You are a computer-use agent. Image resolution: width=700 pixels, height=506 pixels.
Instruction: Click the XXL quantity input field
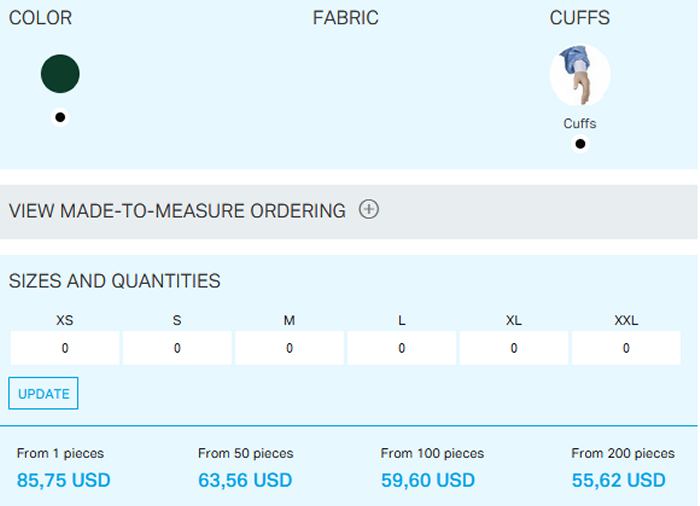tap(626, 349)
